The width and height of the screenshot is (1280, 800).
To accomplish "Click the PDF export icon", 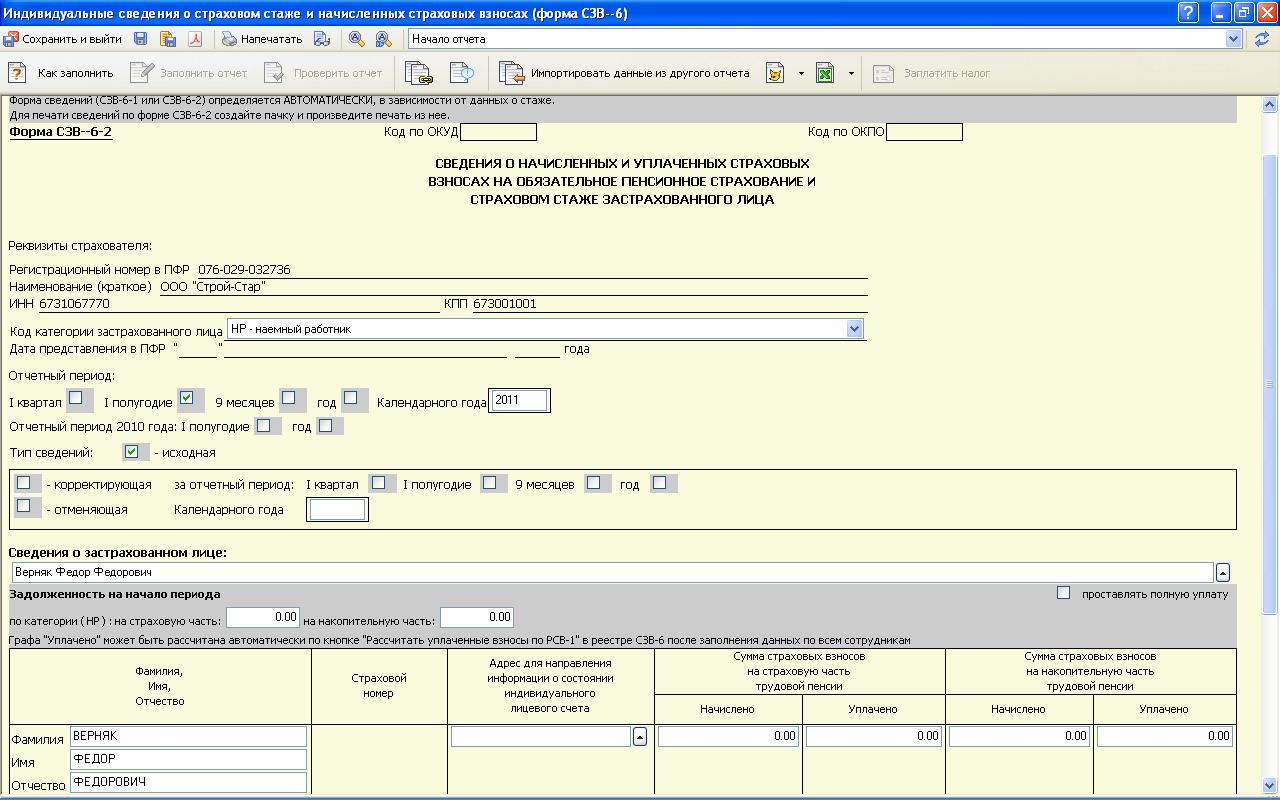I will tap(196, 39).
